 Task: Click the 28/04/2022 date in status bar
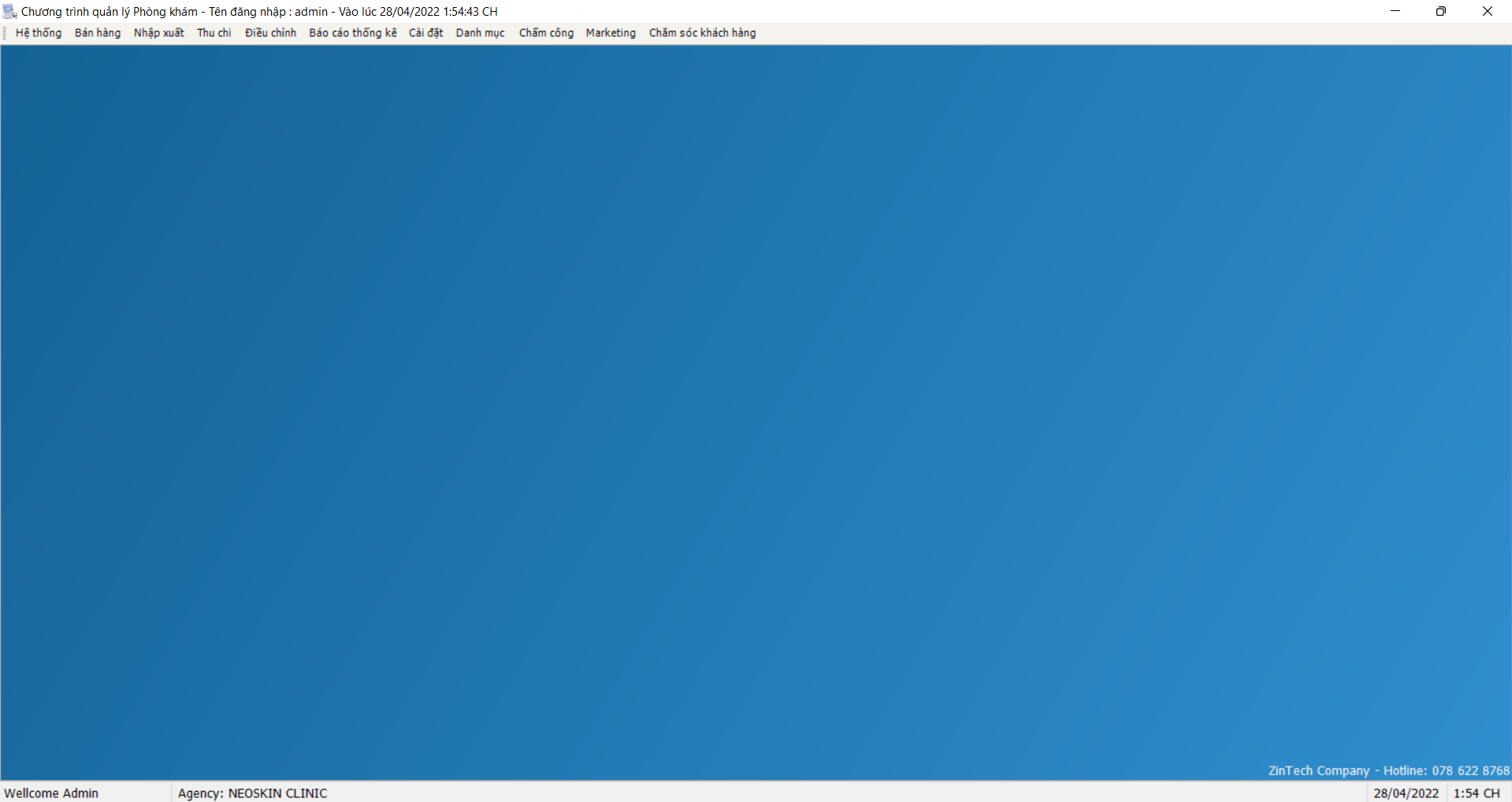pyautogui.click(x=1406, y=793)
